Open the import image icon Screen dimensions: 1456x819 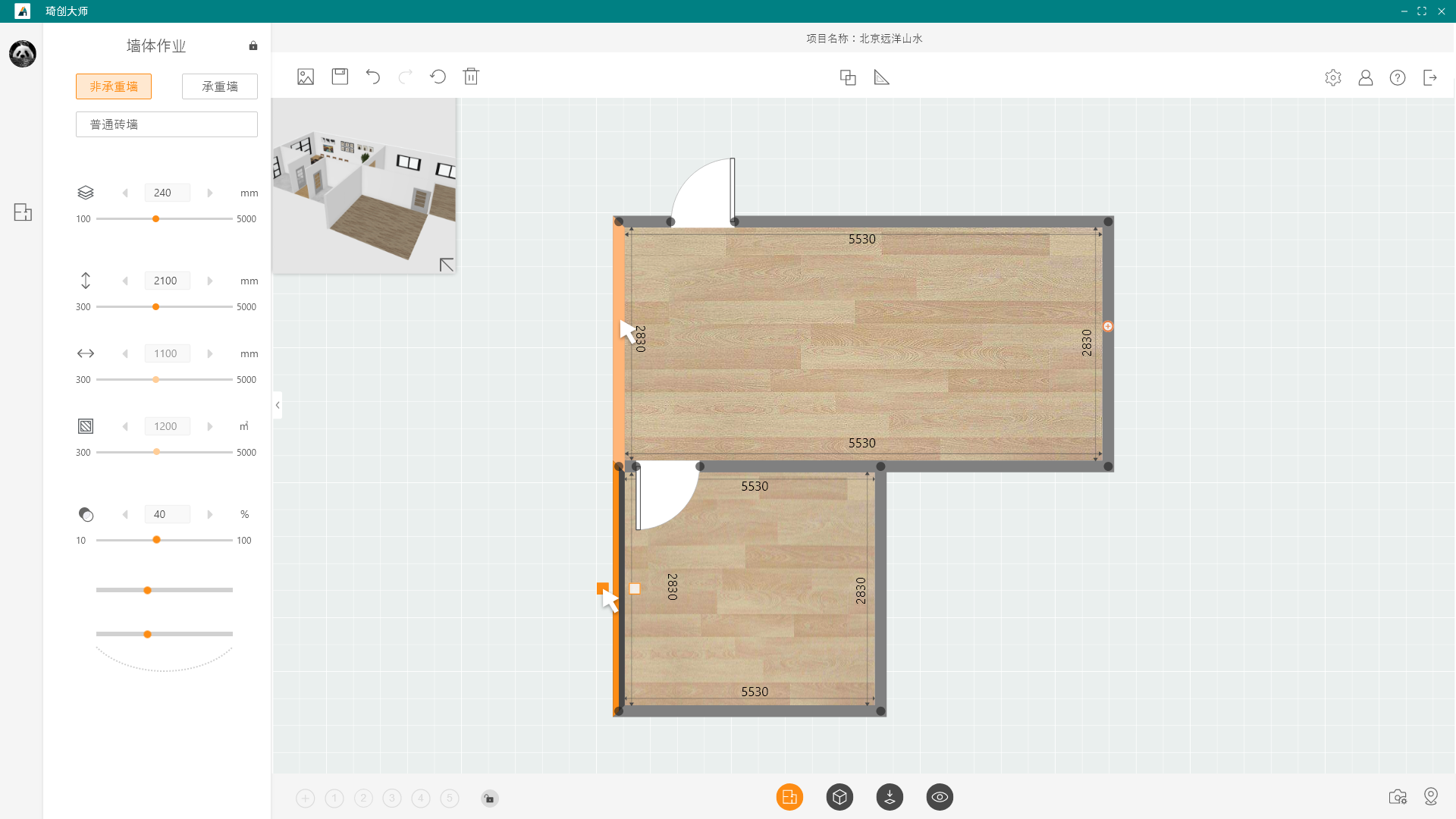click(306, 77)
